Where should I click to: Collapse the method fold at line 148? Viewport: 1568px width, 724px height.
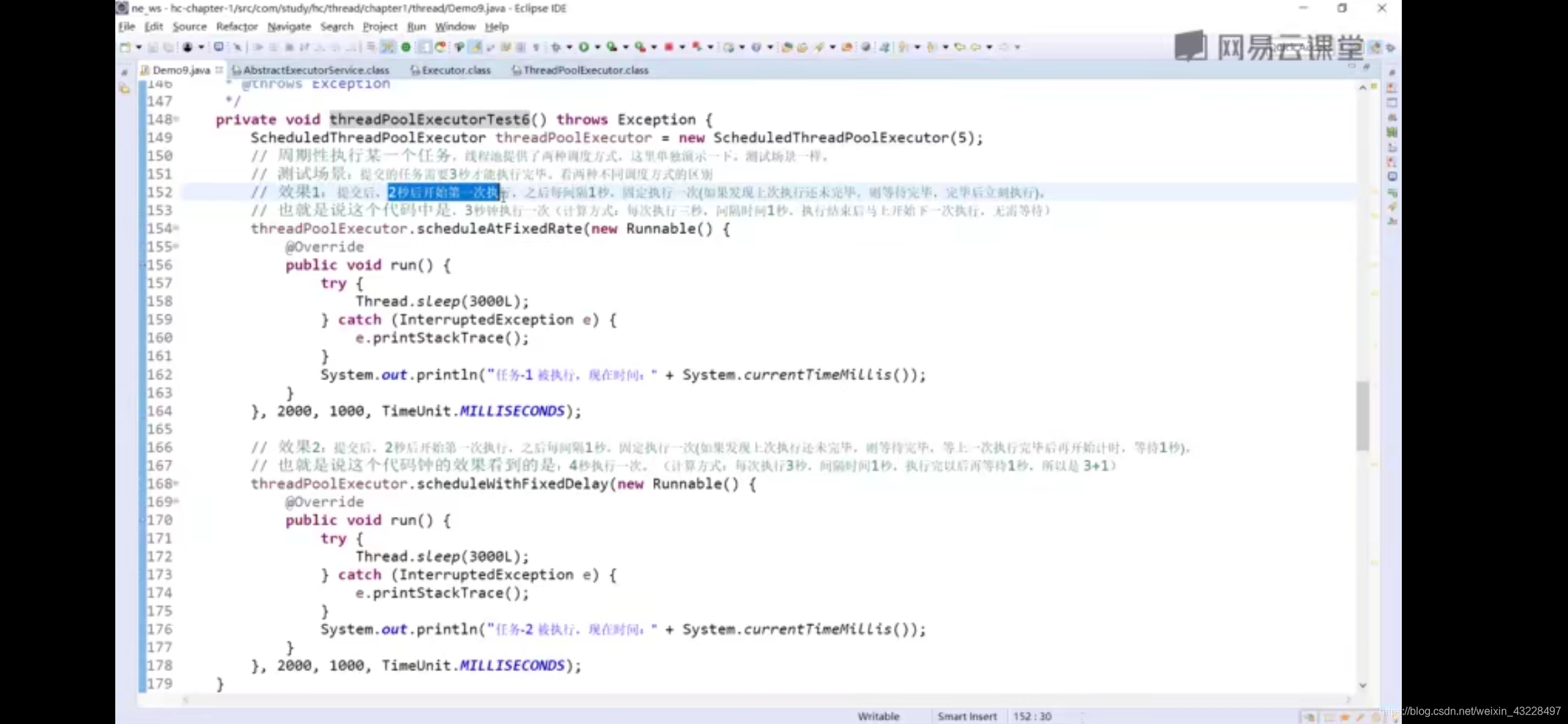coord(177,119)
